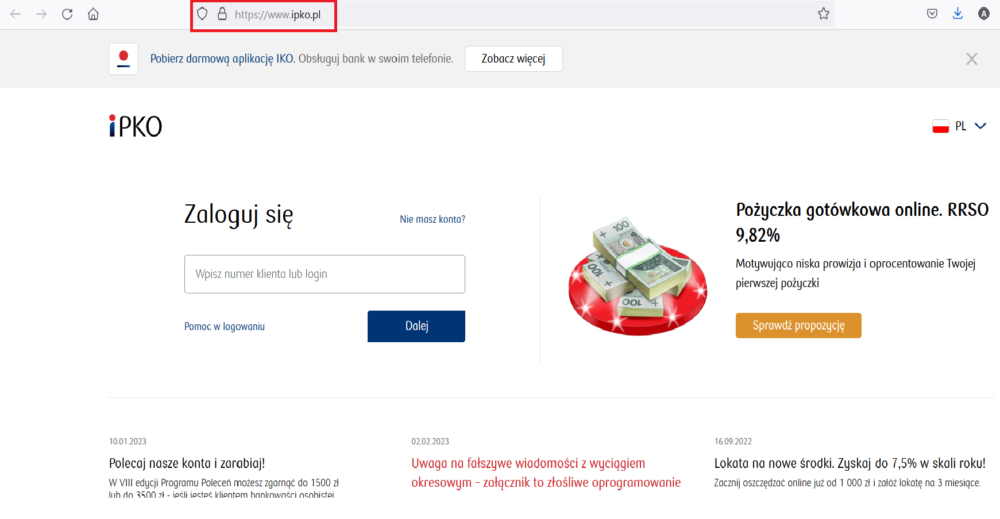Open 'Polecaj nasze konta i zarabiaj!' news

[187, 463]
